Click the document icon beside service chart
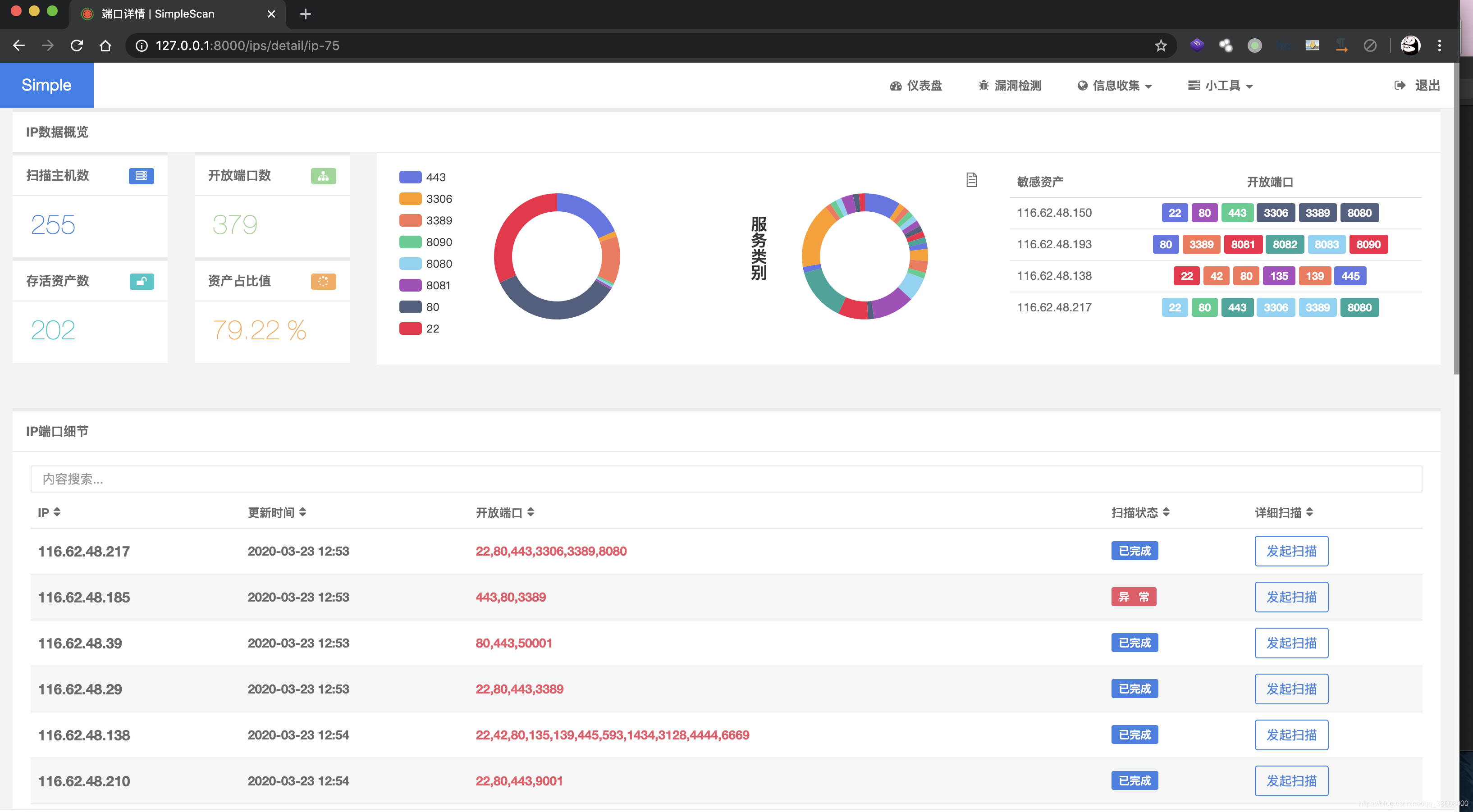 [x=971, y=180]
